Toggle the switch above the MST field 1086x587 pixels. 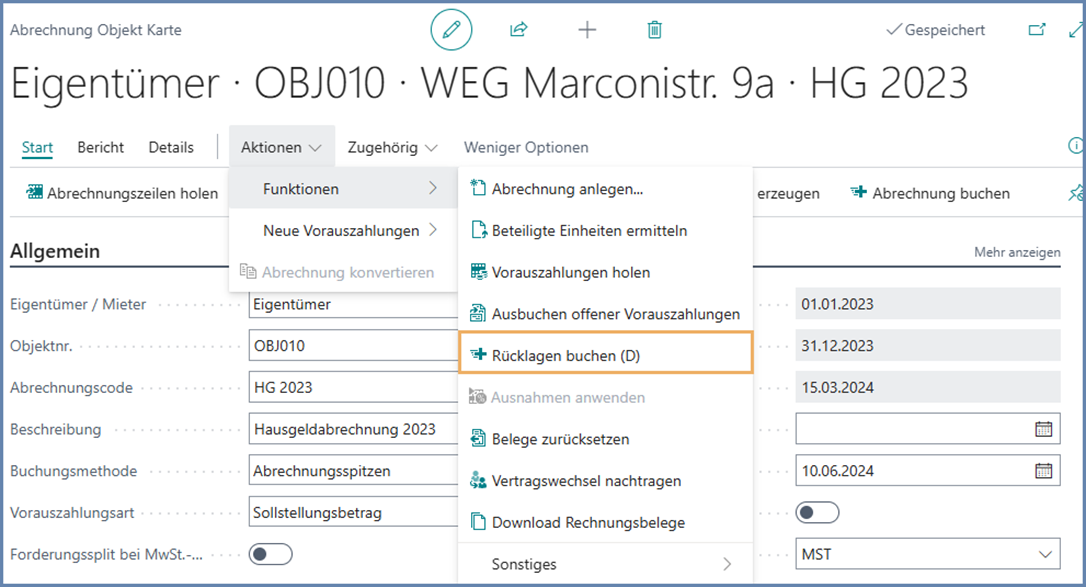pos(817,513)
